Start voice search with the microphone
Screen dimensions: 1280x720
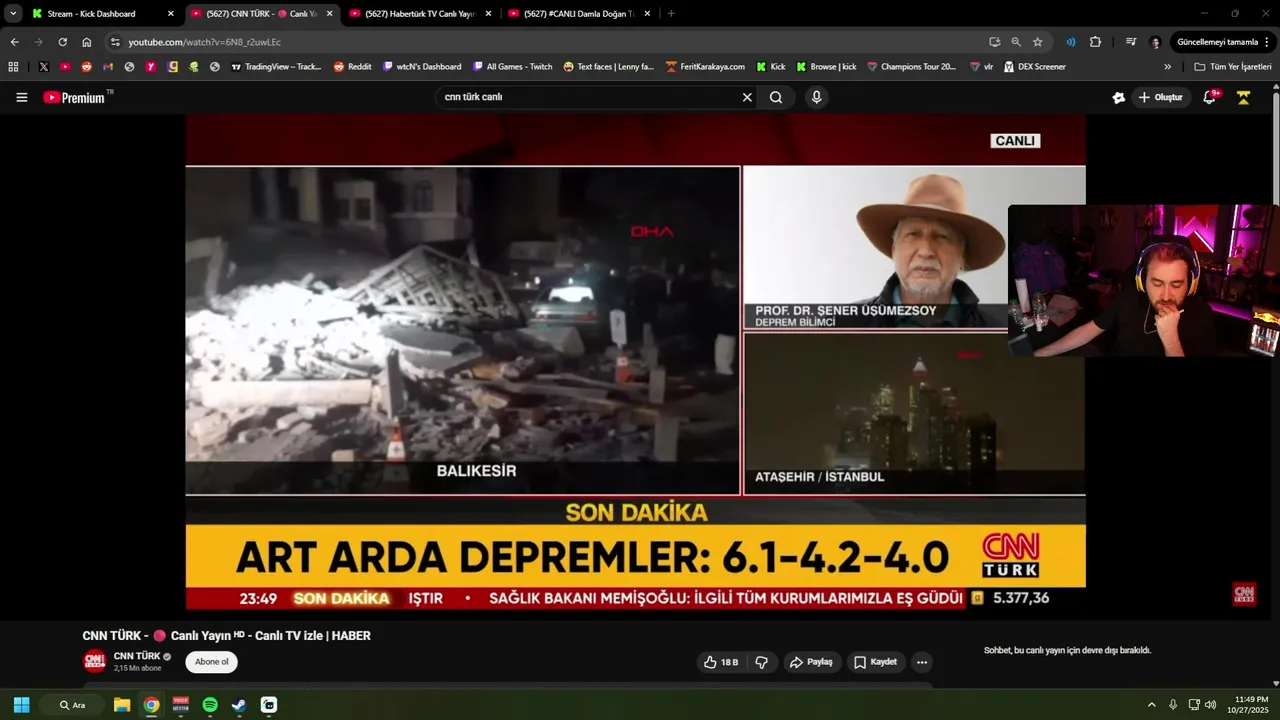pyautogui.click(x=817, y=97)
